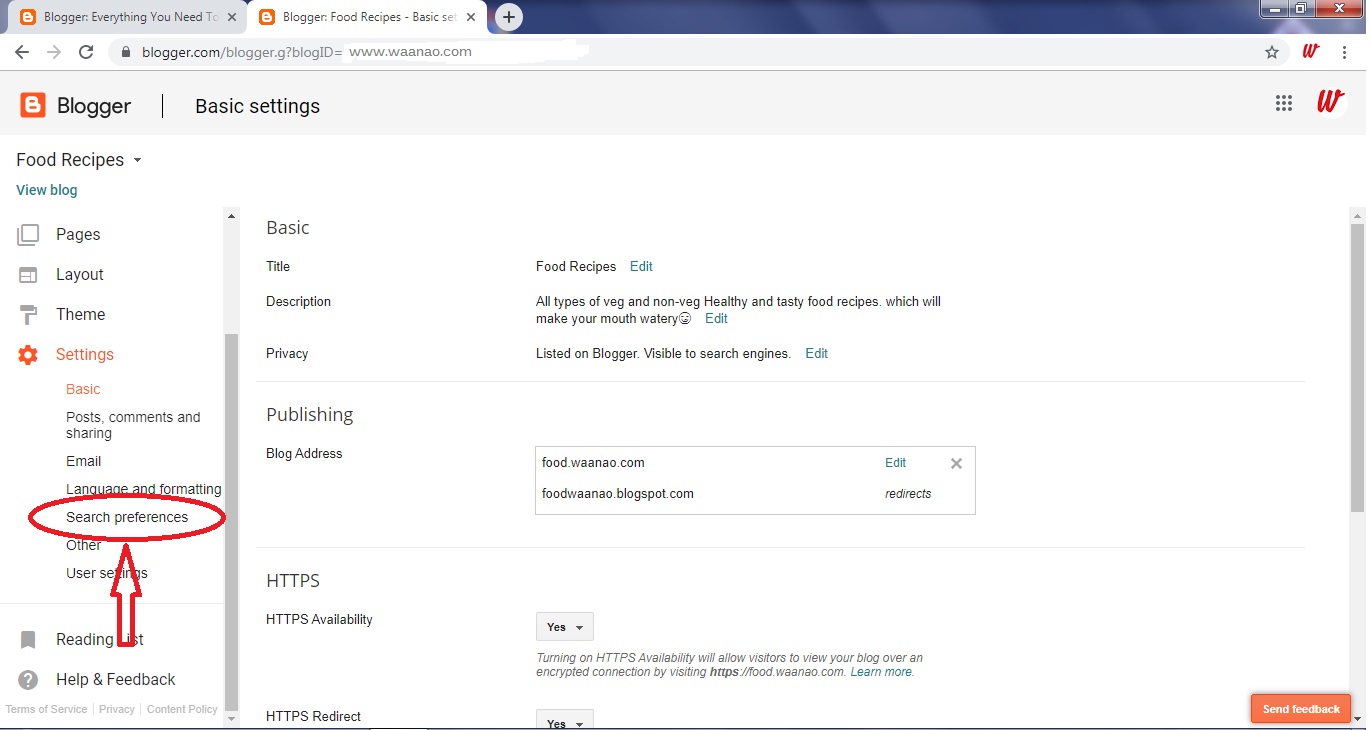Click the 'Listed on Blogger' privacy text
Image resolution: width=1370 pixels, height=730 pixels.
[663, 353]
